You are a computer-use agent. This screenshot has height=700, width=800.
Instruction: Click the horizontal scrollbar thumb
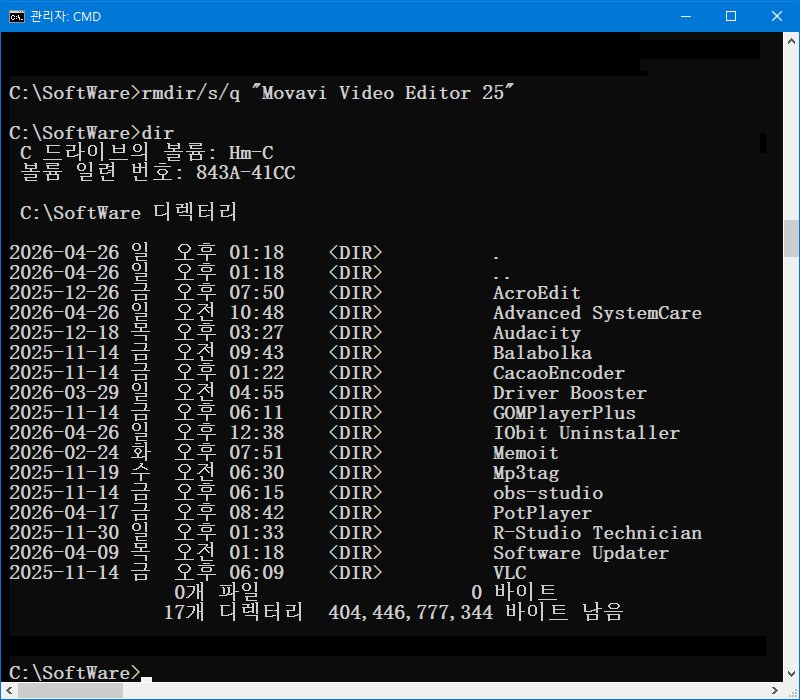click(70, 691)
